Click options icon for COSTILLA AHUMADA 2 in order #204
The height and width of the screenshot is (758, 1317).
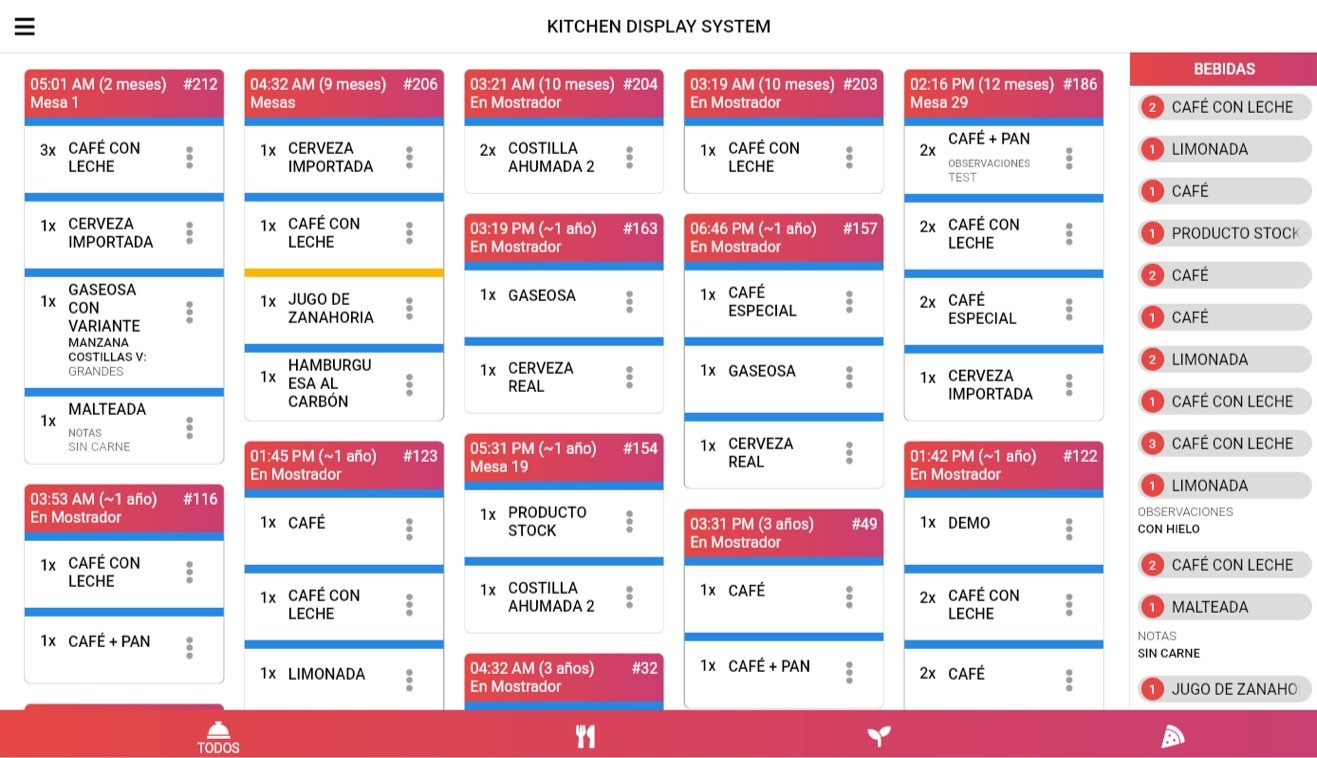(628, 157)
